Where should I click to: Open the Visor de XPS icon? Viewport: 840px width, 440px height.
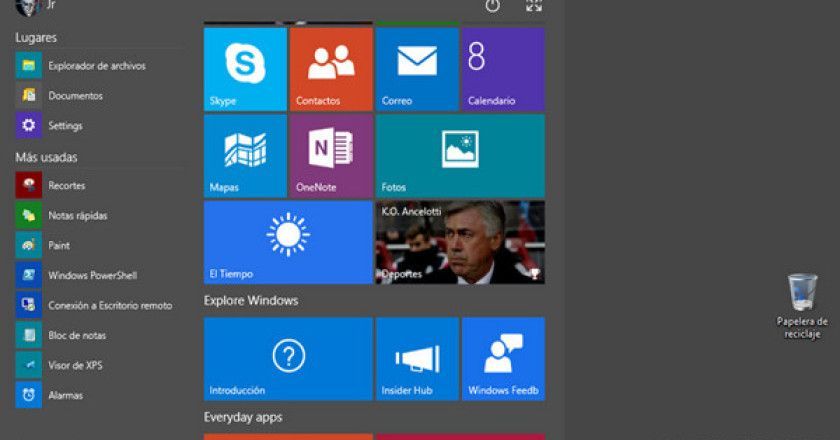[x=28, y=366]
